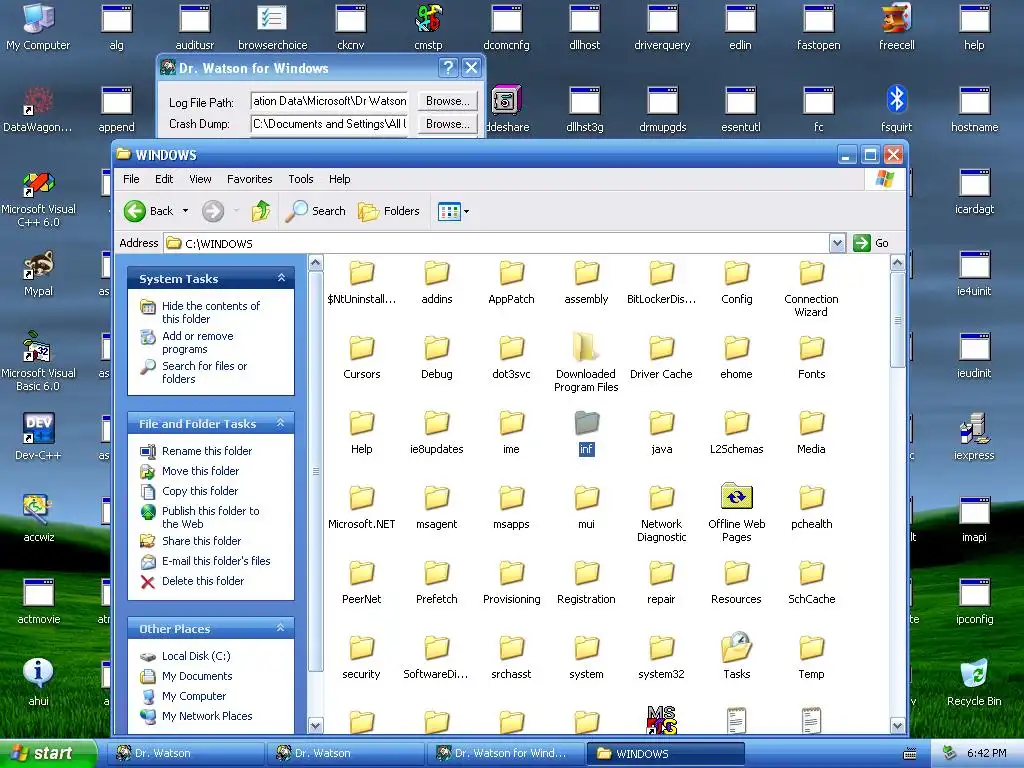Select the Downloaded Program Files folder
The width and height of the screenshot is (1024, 768).
click(586, 362)
